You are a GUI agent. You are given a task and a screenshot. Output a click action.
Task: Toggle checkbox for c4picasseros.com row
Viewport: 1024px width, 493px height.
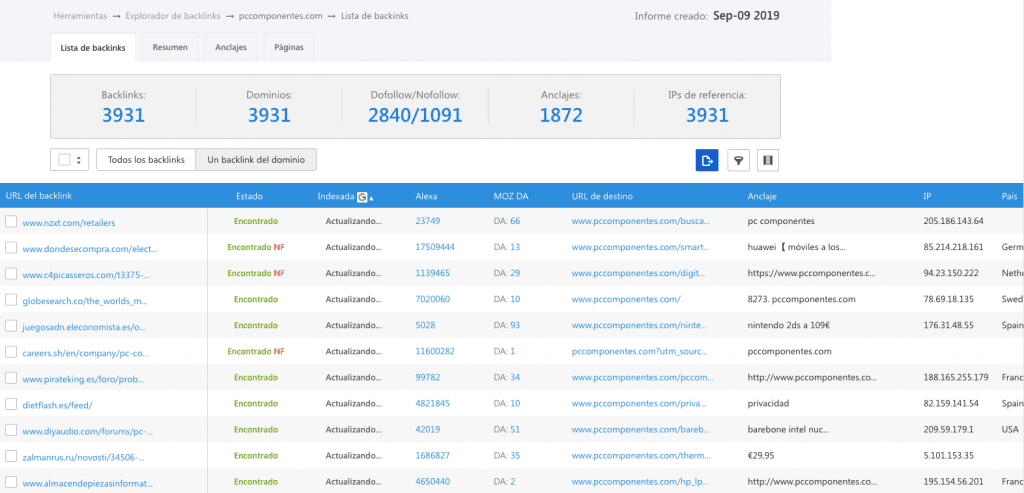(x=10, y=274)
